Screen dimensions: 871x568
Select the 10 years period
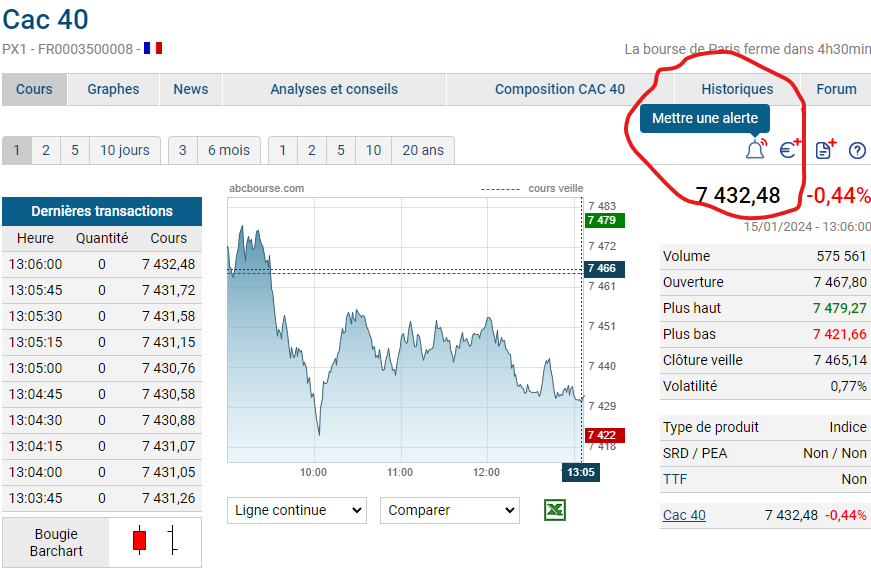pyautogui.click(x=373, y=150)
